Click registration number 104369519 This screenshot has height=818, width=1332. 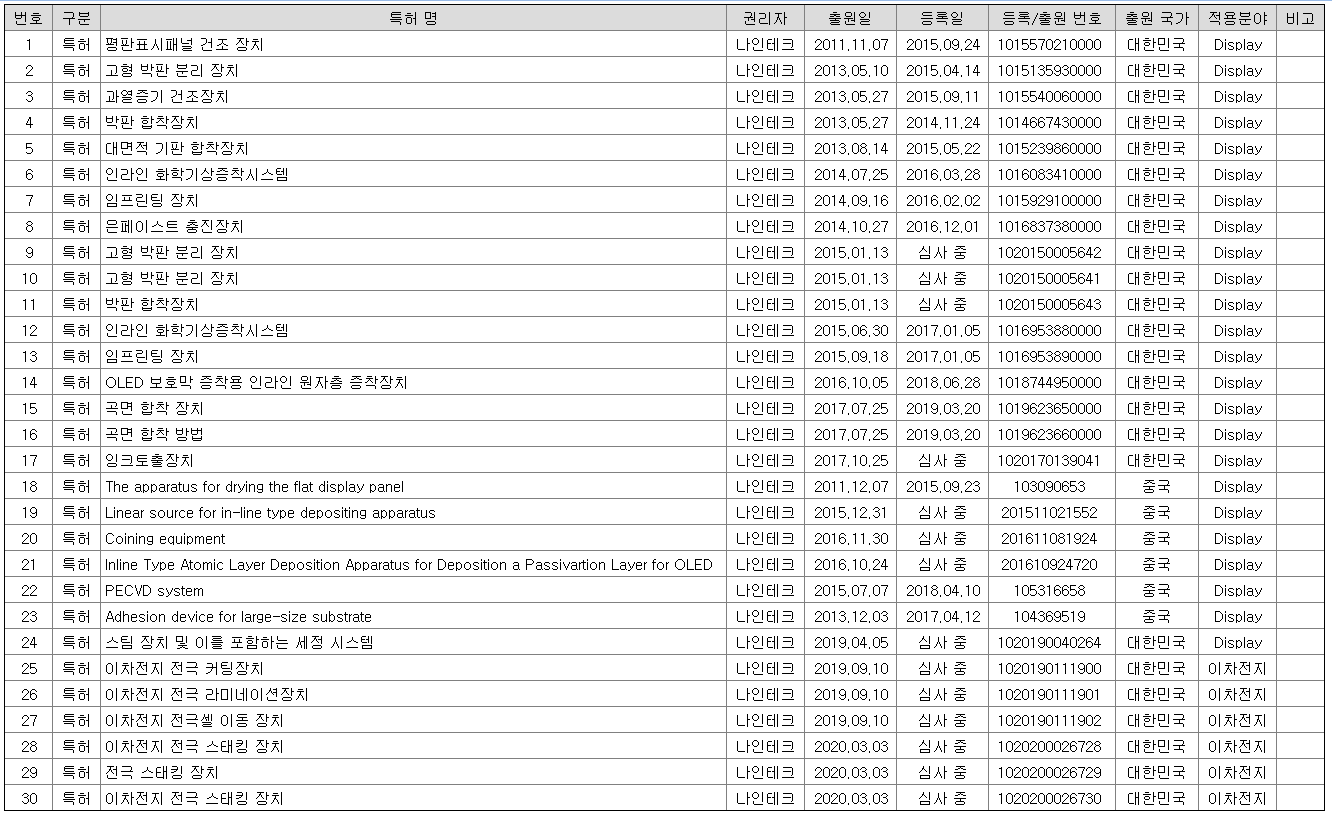[x=1050, y=617]
